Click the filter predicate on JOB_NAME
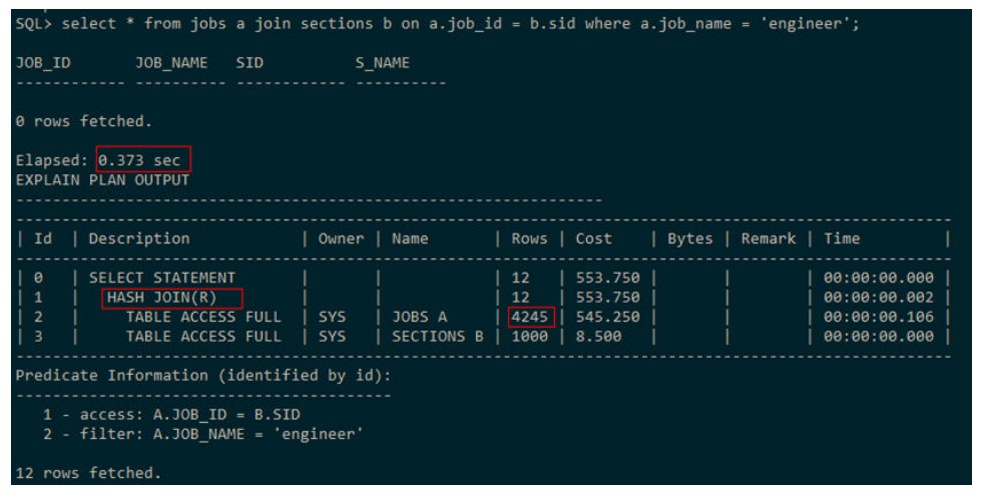Image resolution: width=983 pixels, height=498 pixels. coord(201,433)
